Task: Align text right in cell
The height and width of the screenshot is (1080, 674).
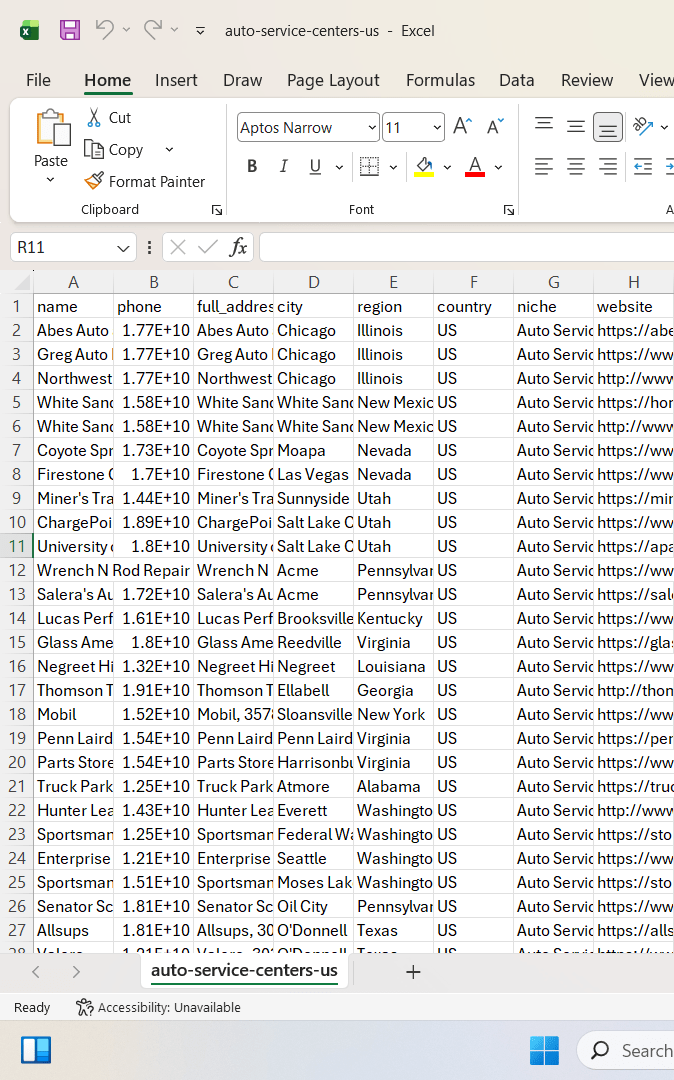Action: (607, 166)
